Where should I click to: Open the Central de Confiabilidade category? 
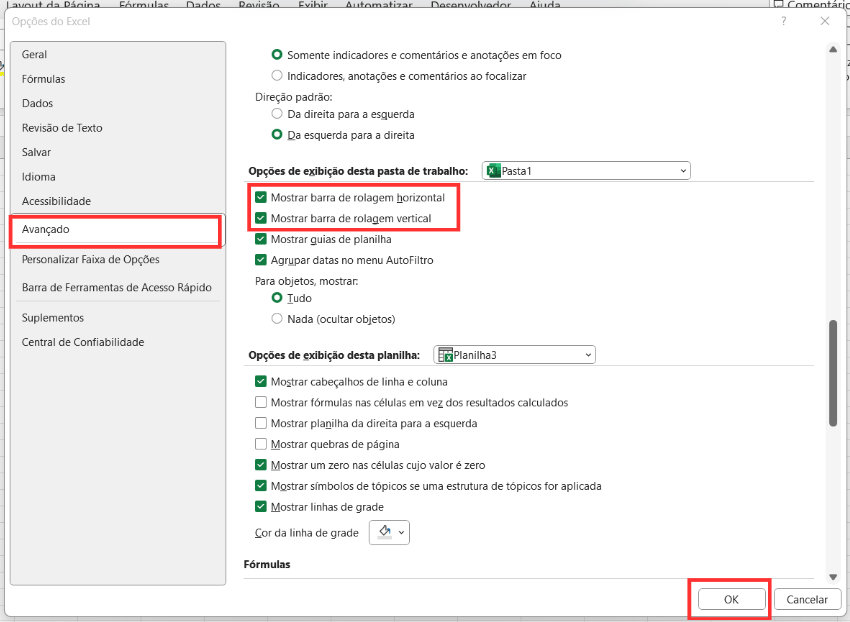(83, 342)
